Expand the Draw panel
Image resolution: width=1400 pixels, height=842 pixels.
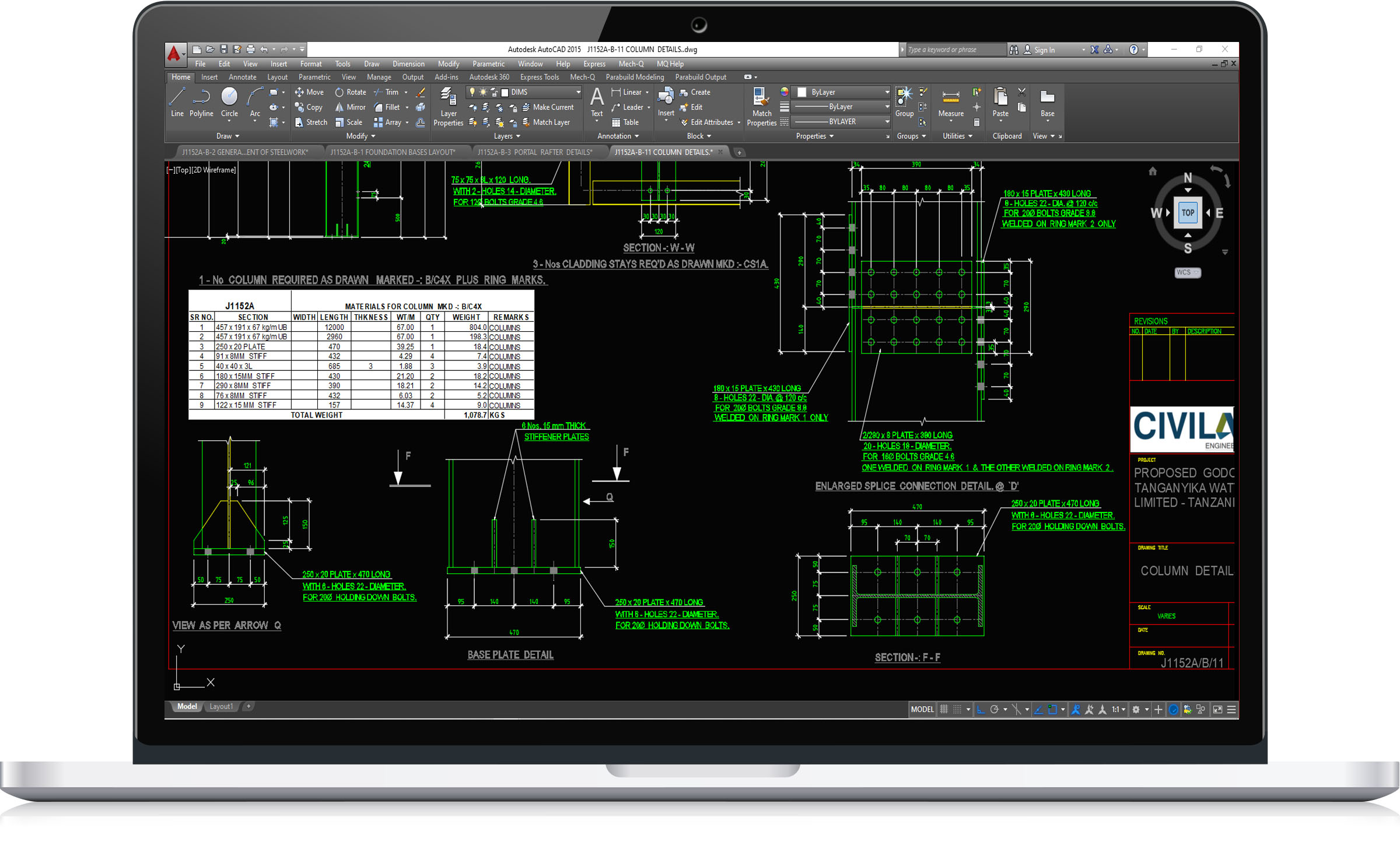point(228,136)
